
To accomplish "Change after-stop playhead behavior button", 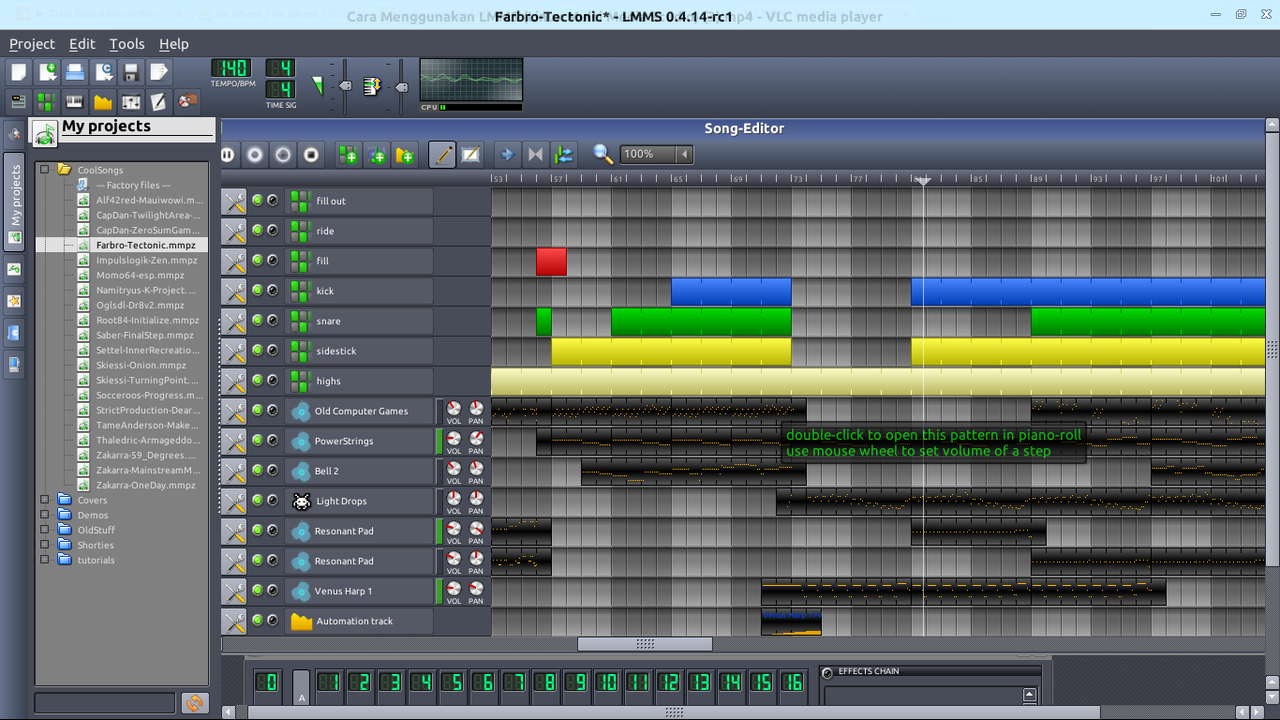I will click(563, 155).
